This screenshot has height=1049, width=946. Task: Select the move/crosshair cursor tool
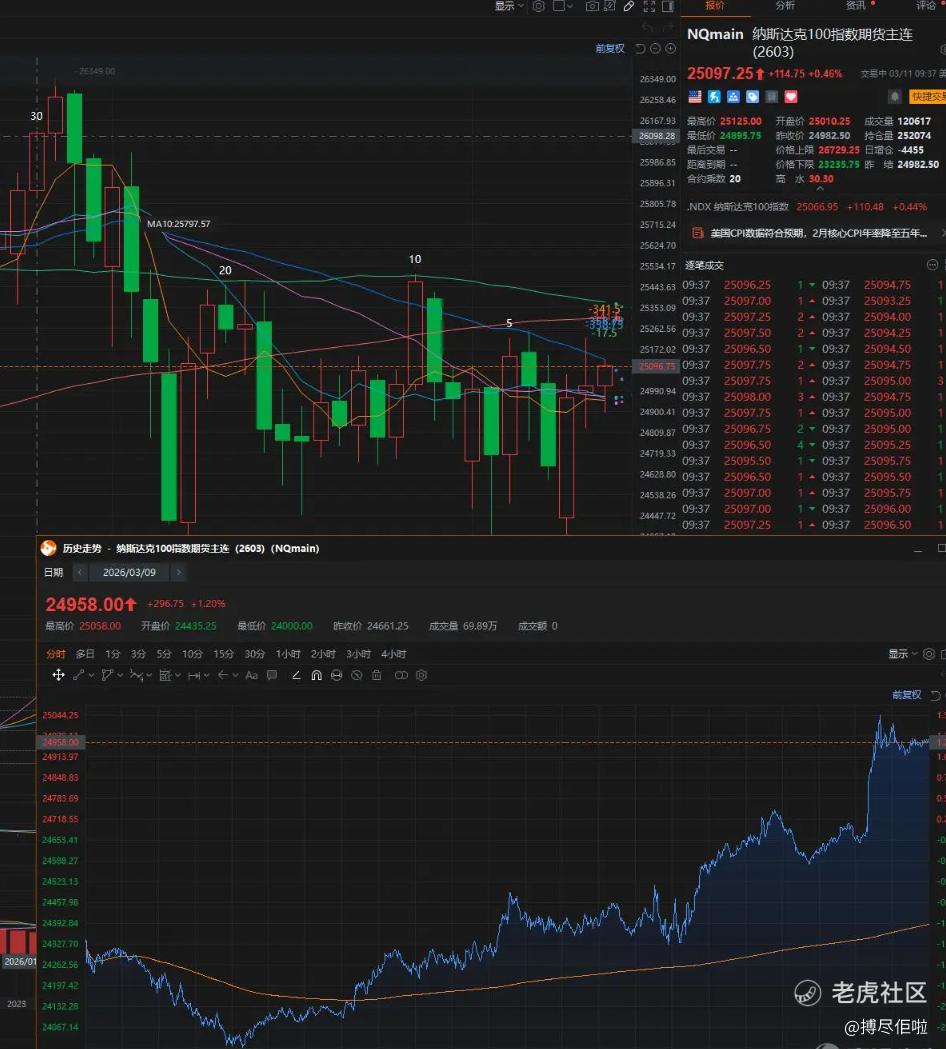tap(58, 675)
